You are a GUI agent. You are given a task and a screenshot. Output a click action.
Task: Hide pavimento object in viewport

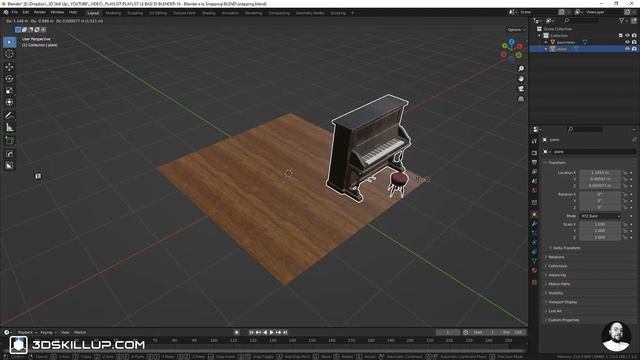(x=627, y=42)
